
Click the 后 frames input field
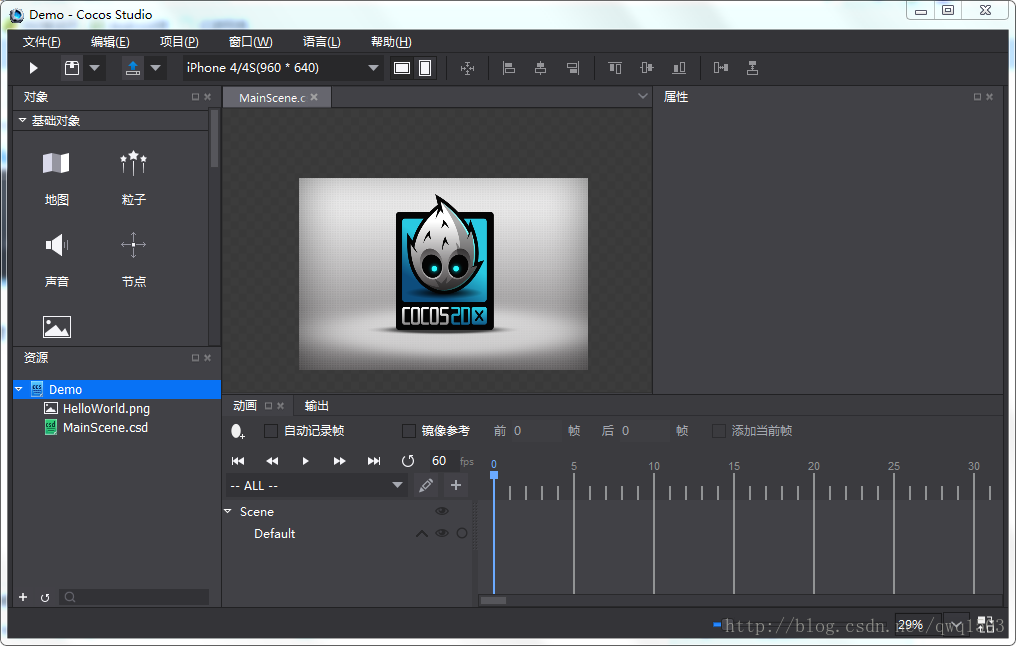click(x=644, y=431)
